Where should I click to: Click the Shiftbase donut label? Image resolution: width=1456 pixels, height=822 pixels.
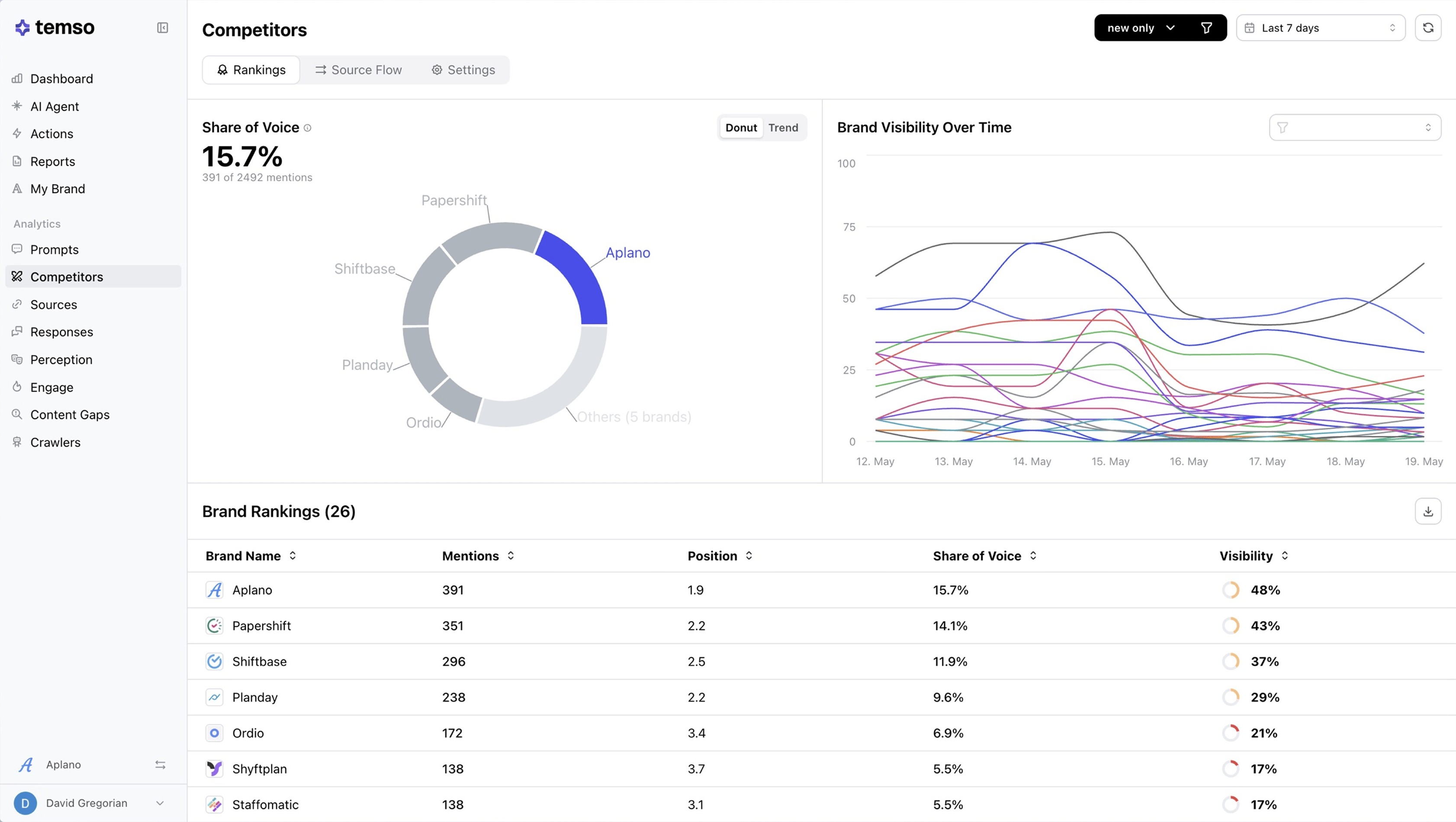pyautogui.click(x=365, y=268)
